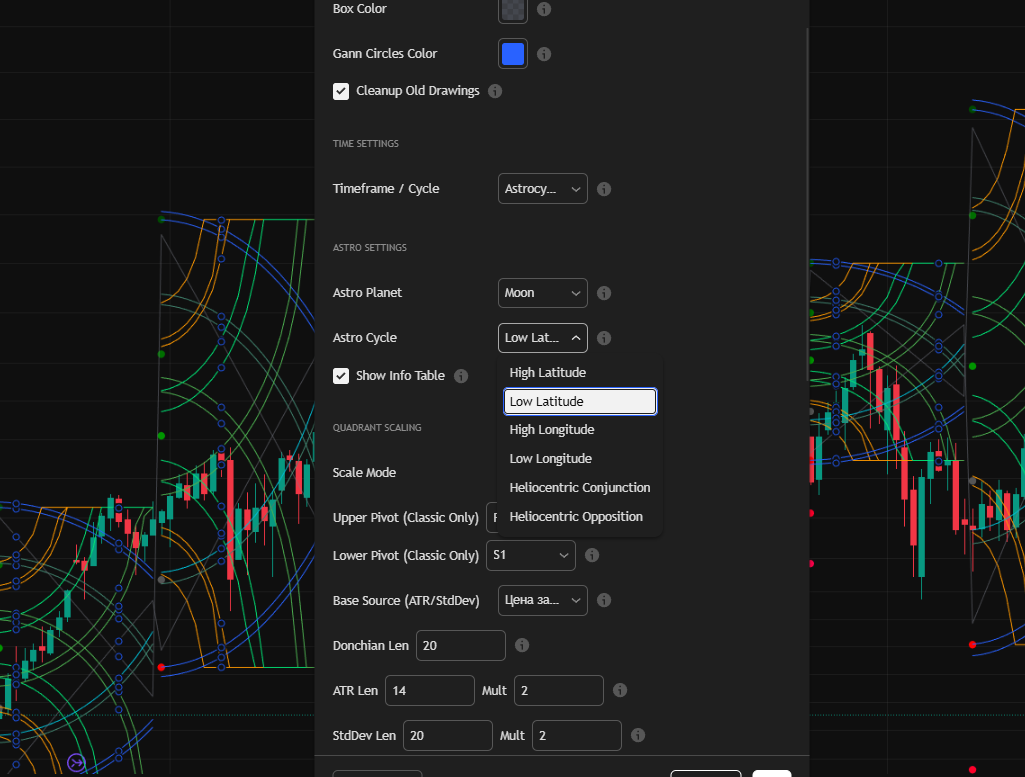Uncheck Cleanup Old Drawings checkbox

click(341, 91)
